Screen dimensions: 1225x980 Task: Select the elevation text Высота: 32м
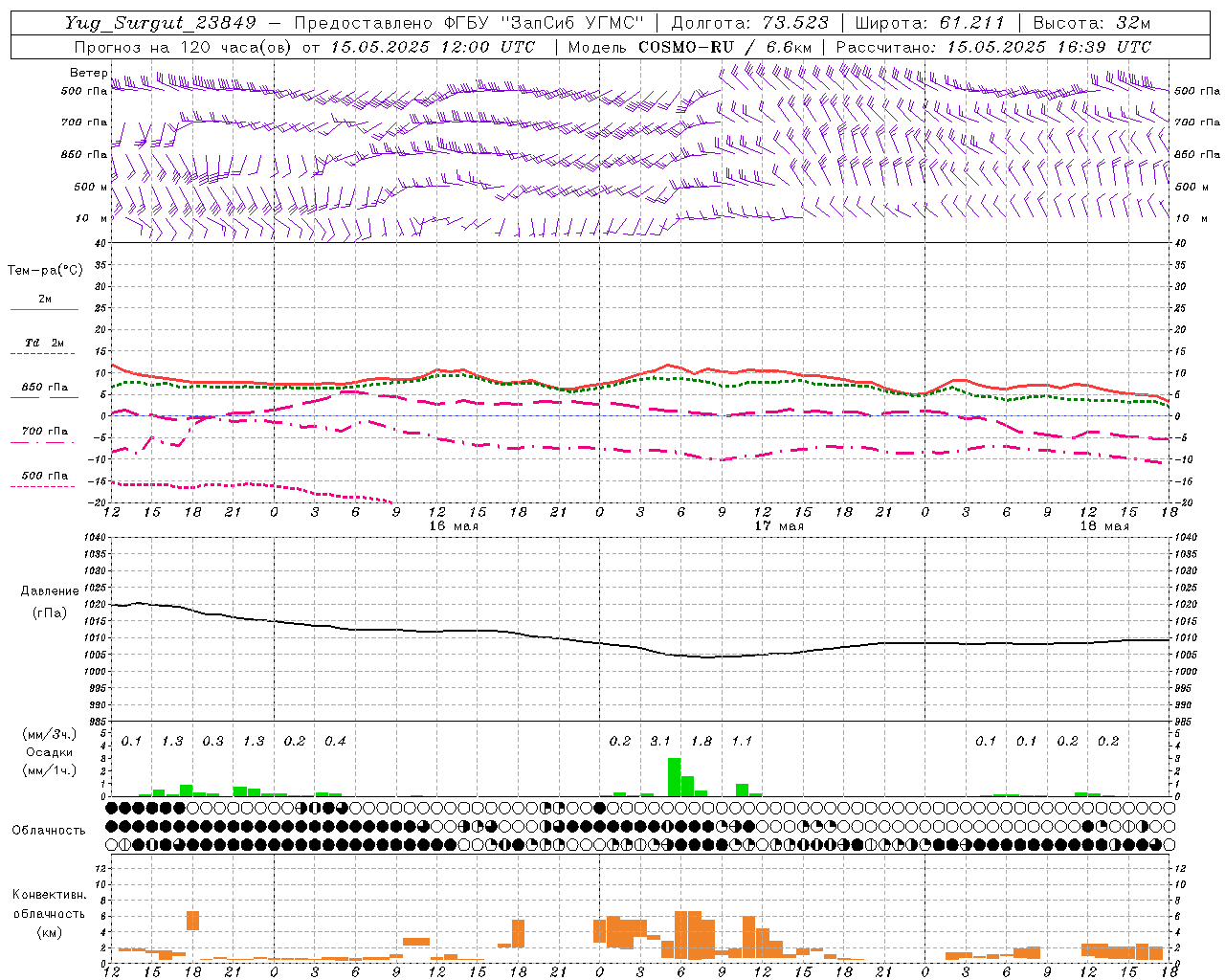[1091, 23]
